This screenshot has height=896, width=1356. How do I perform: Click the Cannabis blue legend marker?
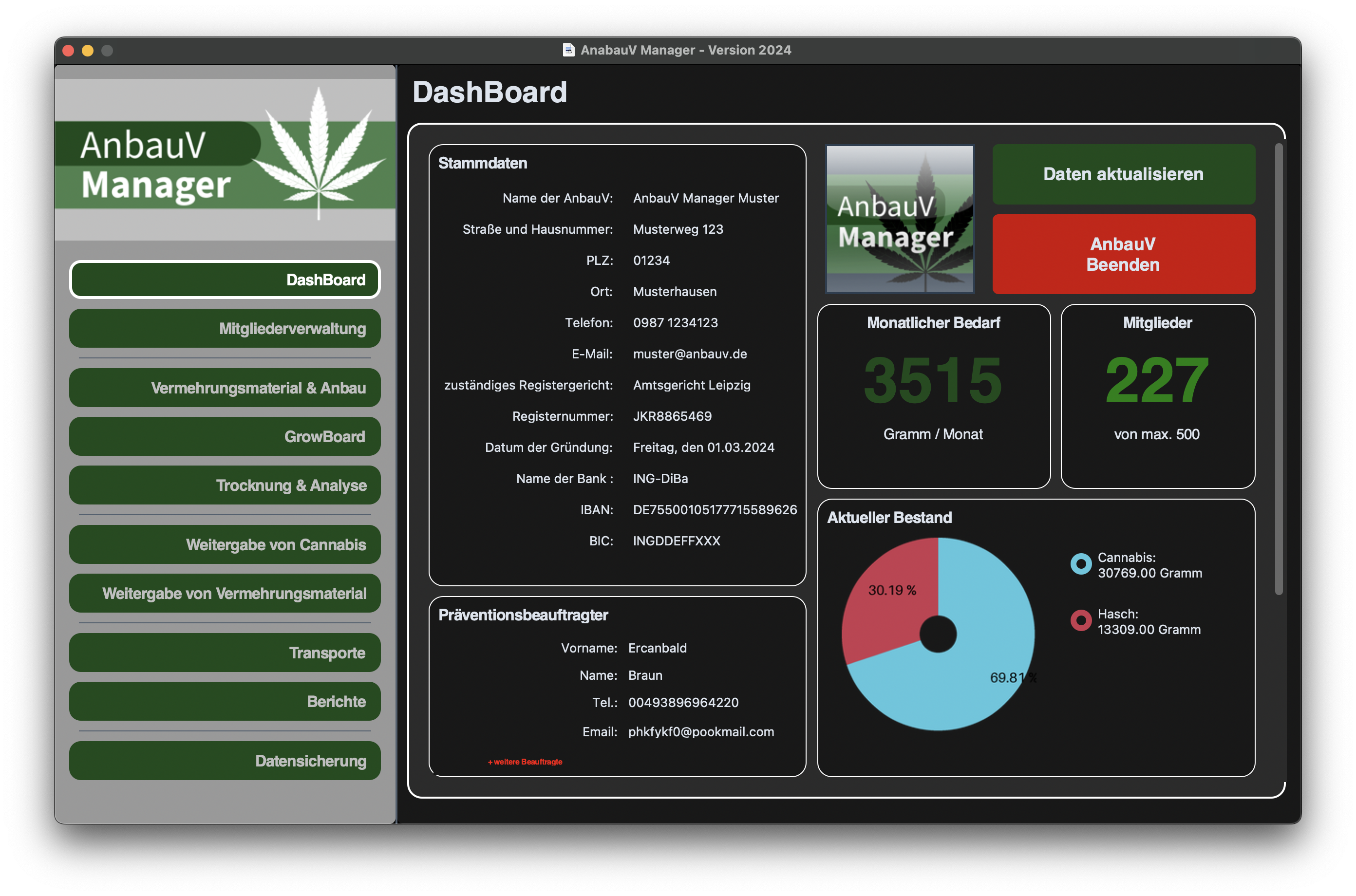pos(1080,564)
